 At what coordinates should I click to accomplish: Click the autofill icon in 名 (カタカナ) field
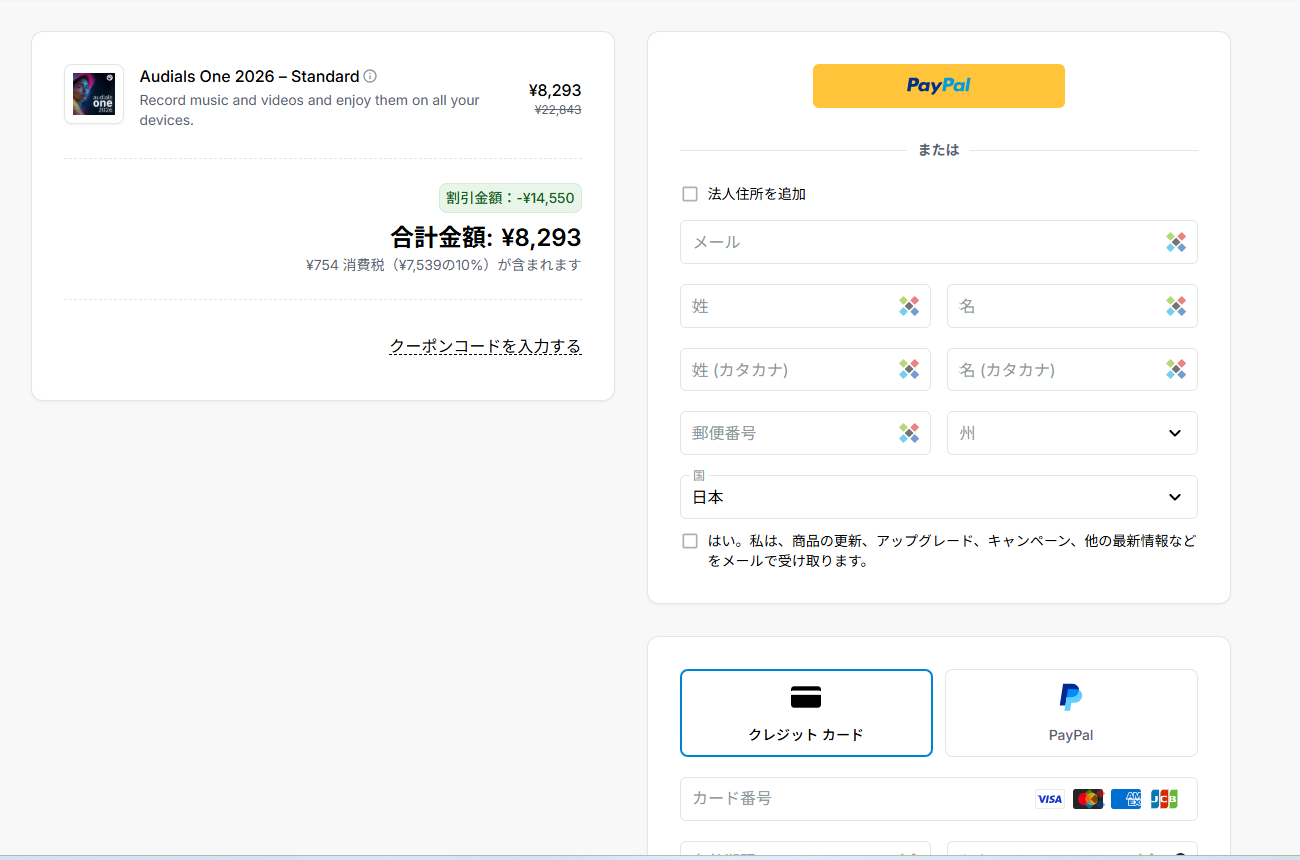pos(1176,370)
